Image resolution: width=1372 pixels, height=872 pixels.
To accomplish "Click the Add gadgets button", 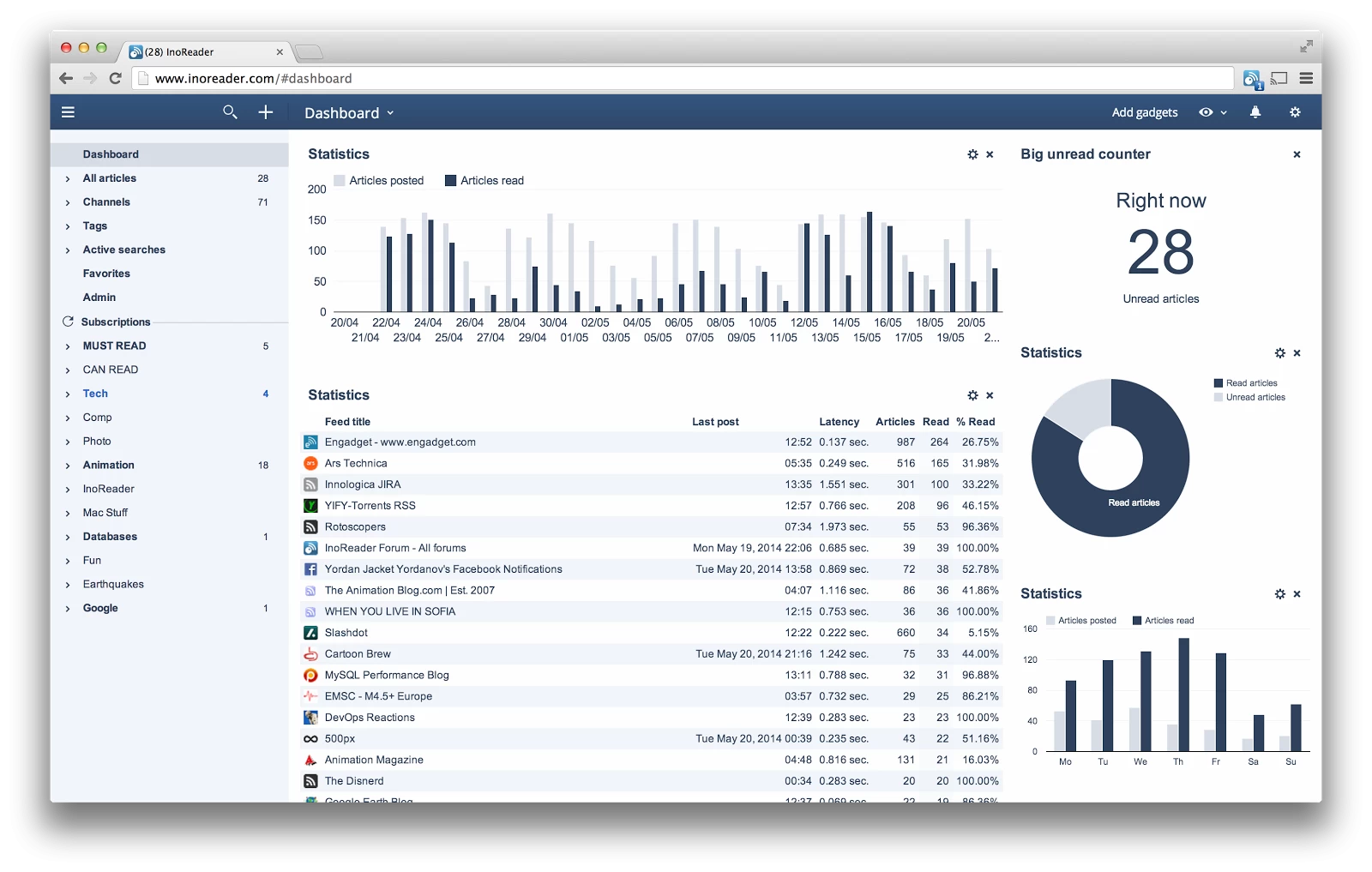I will [x=1144, y=112].
